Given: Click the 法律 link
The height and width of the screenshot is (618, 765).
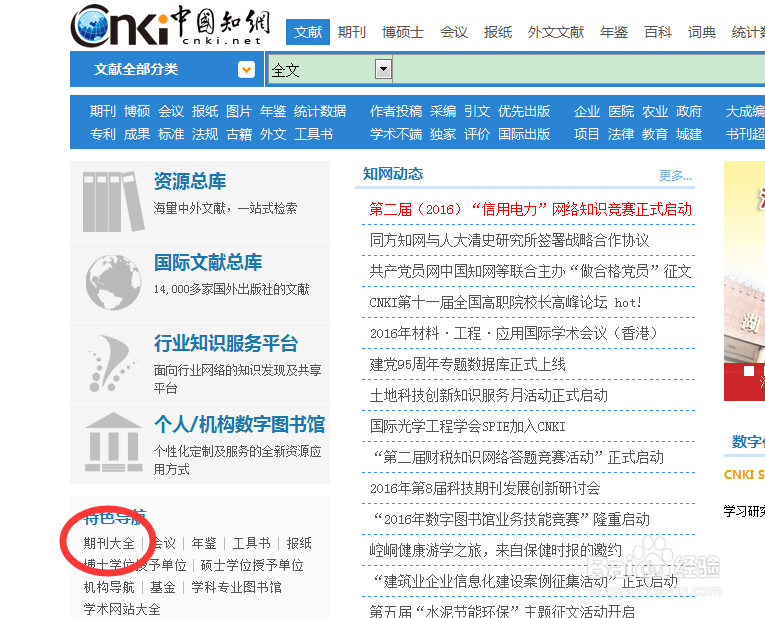Looking at the screenshot, I should pos(621,134).
